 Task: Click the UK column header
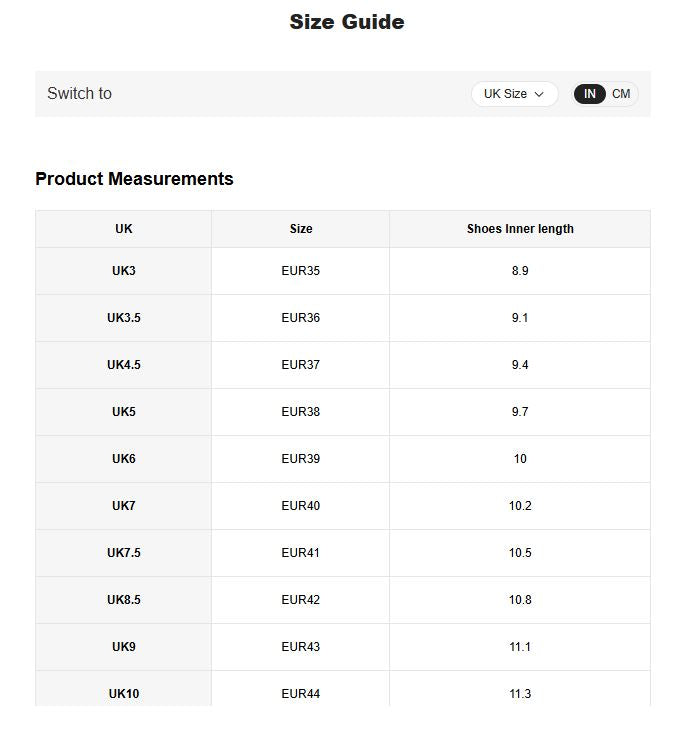pyautogui.click(x=124, y=229)
